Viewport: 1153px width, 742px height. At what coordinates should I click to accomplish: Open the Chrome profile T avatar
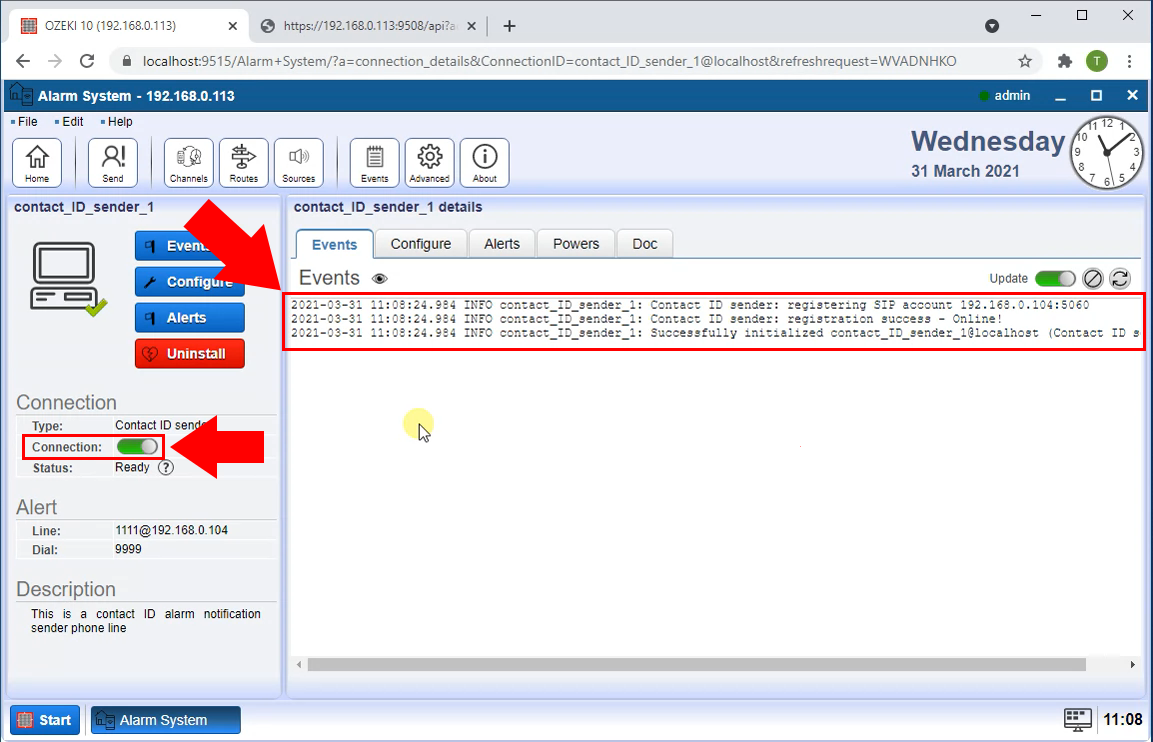tap(1097, 61)
